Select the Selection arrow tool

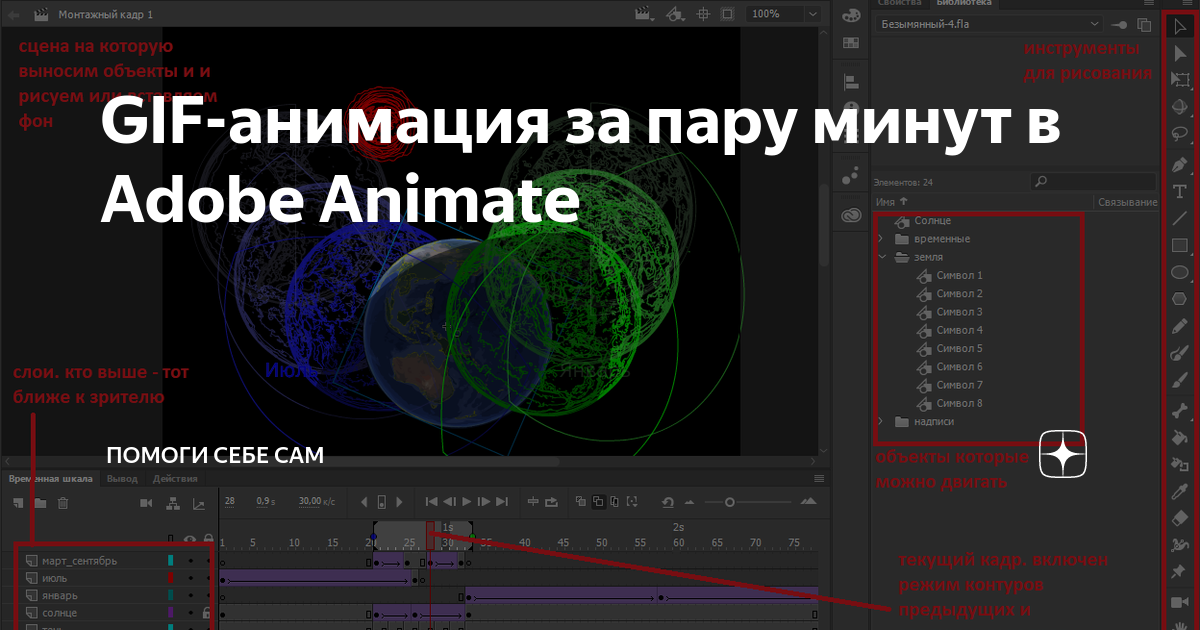[x=1179, y=26]
